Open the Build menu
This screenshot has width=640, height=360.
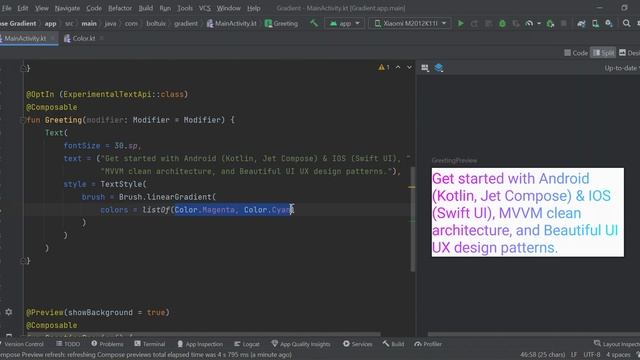point(146,8)
